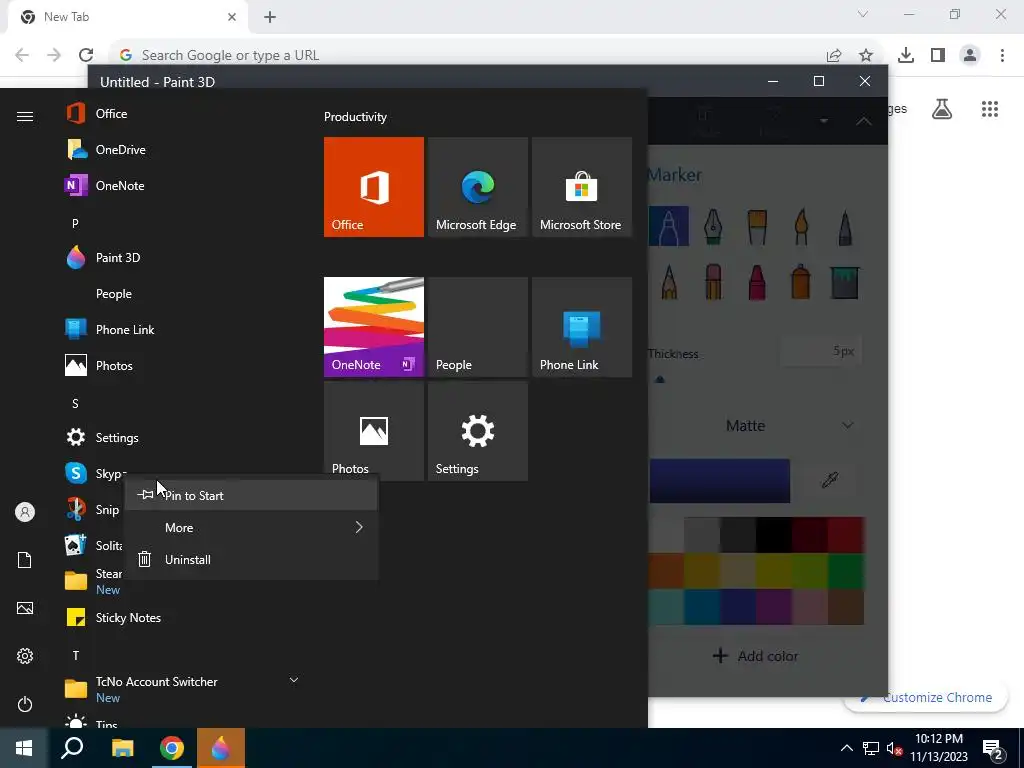Screen dimensions: 1024x768
Task: Choose Pin to Start in context menu
Action: [x=251, y=495]
